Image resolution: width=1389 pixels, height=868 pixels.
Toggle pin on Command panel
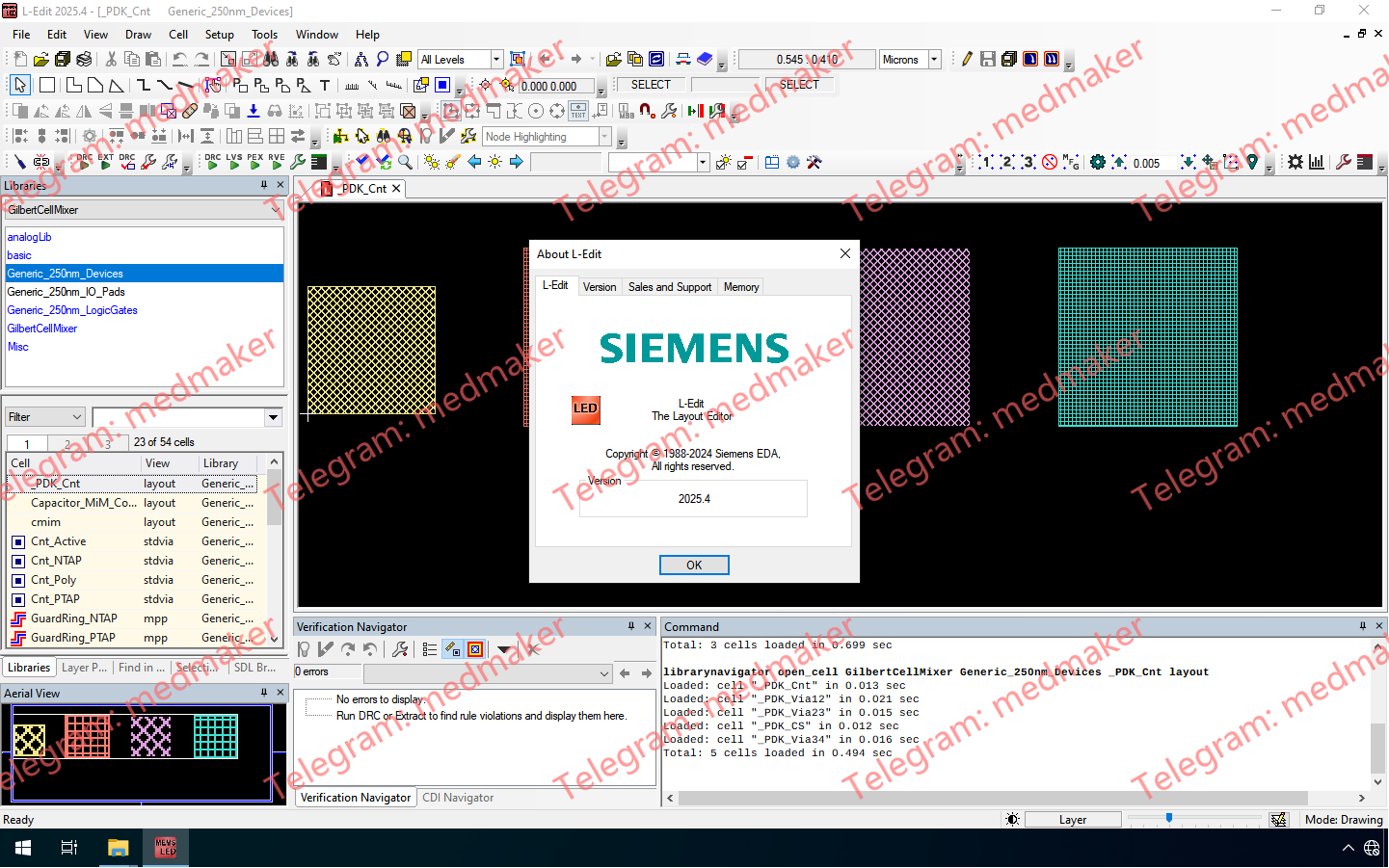[x=1363, y=626]
